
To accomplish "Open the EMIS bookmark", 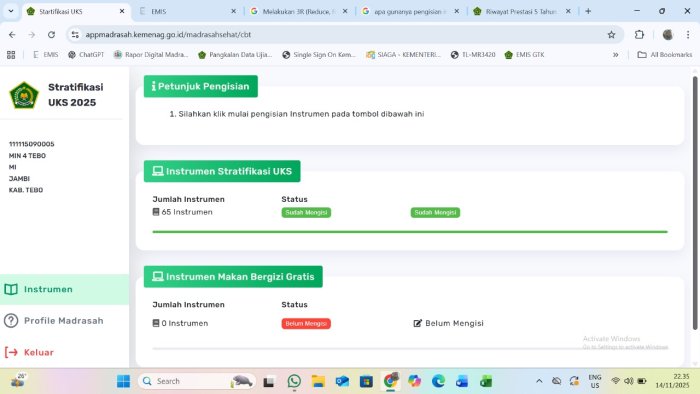I will [46, 55].
